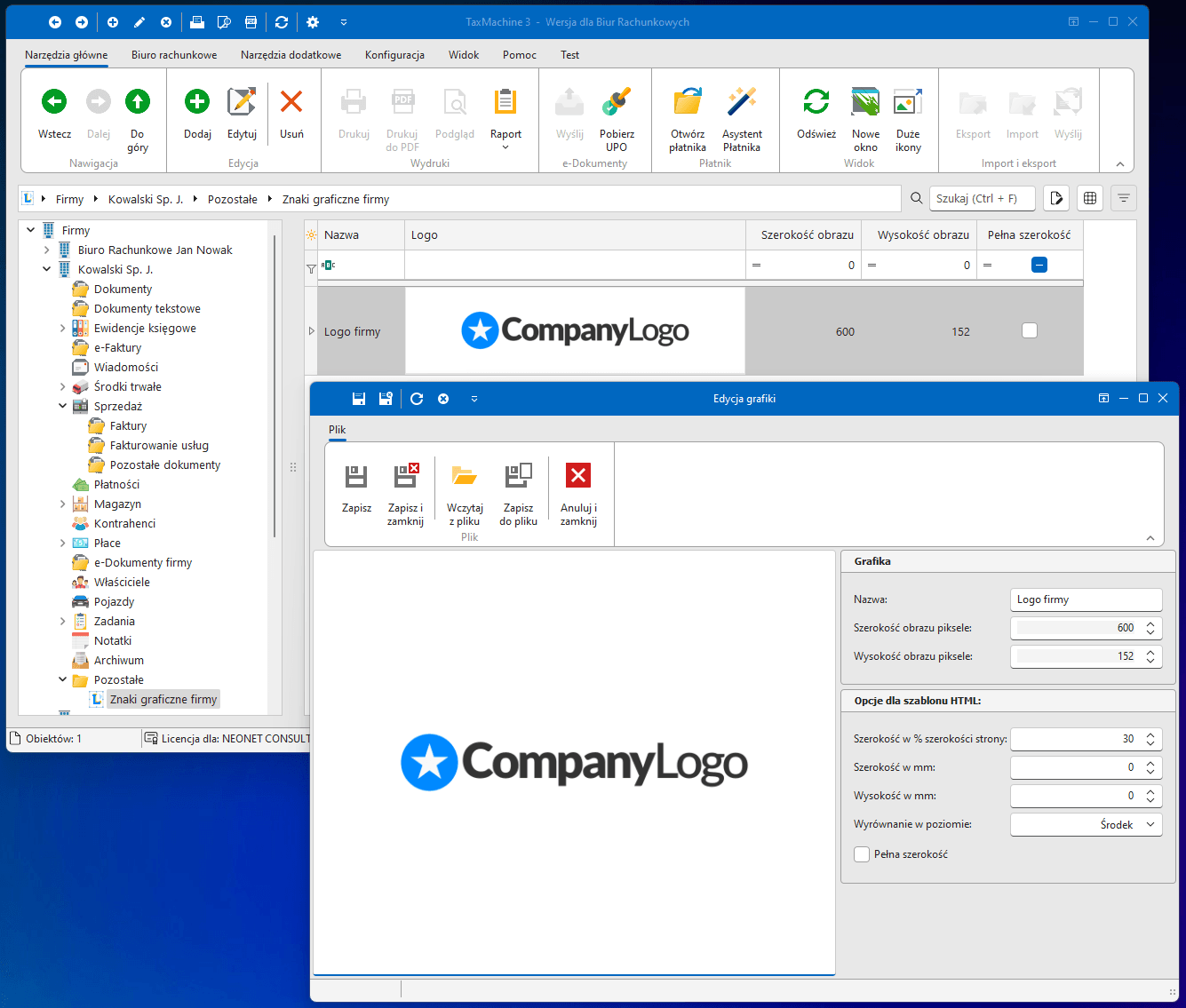Viewport: 1186px width, 1008px height.
Task: Collapse the Sprzedaż tree node
Action: [x=63, y=406]
